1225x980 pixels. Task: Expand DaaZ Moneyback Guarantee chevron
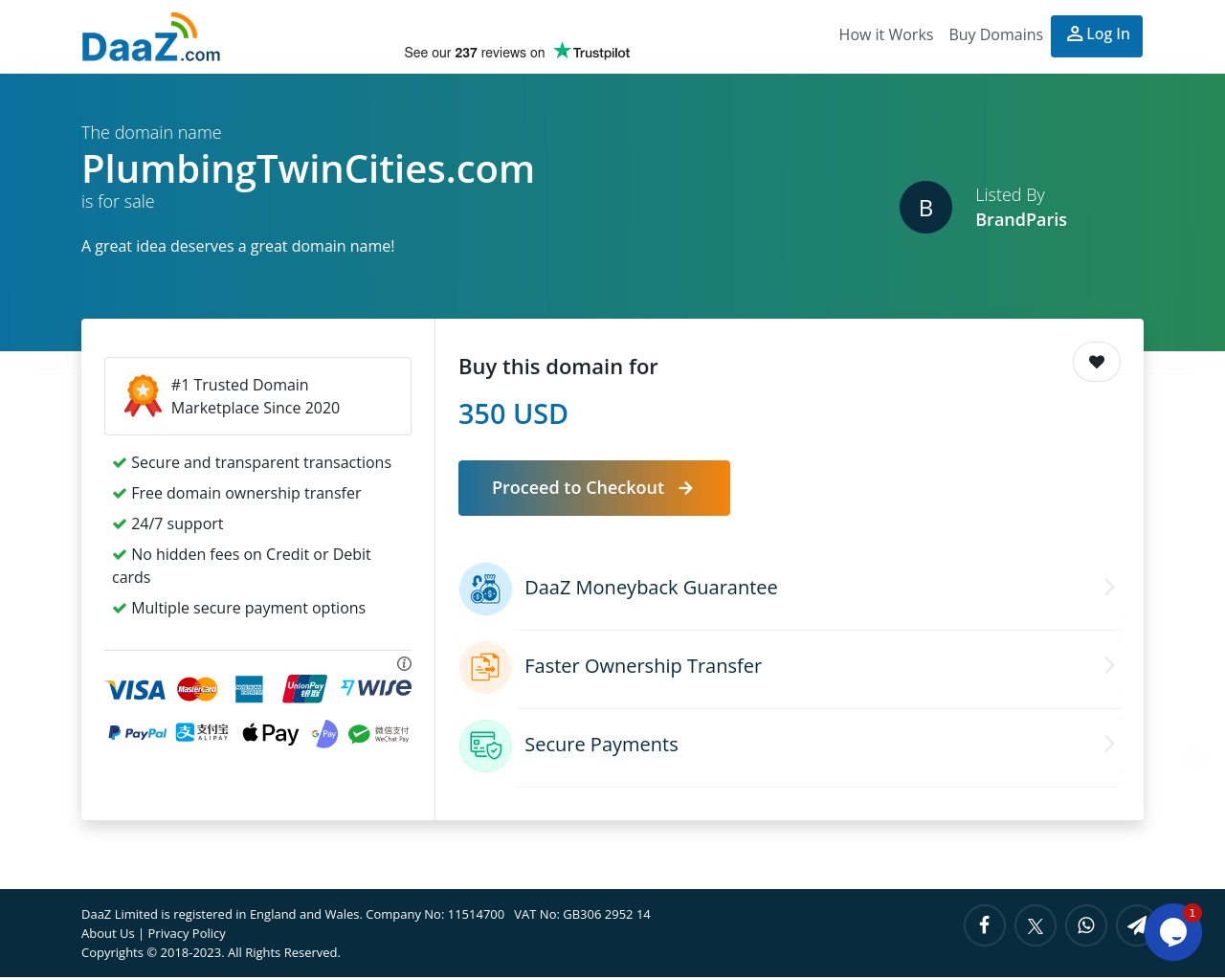[1109, 587]
